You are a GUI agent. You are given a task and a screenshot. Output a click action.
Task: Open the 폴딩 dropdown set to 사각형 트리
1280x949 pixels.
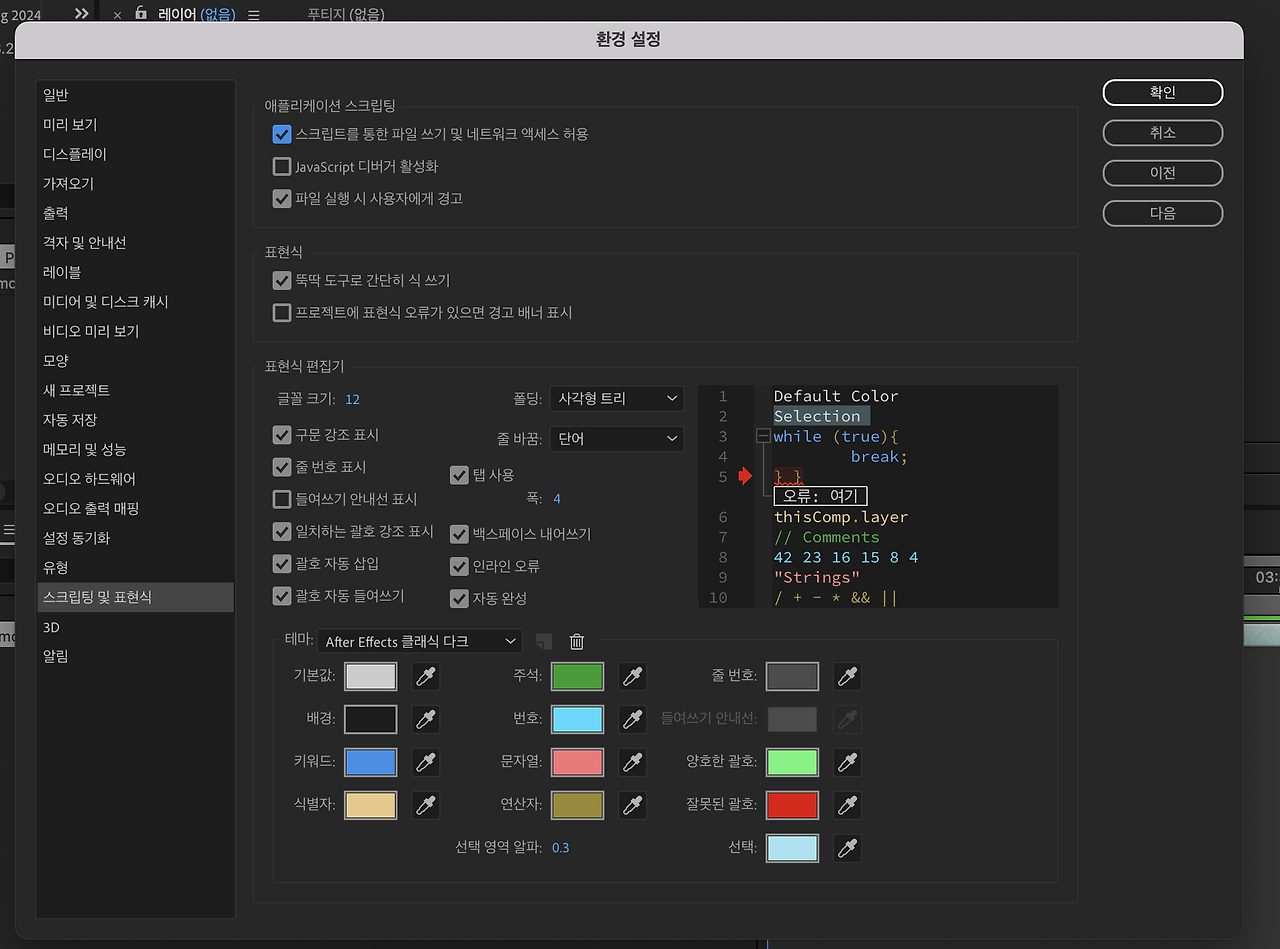coord(616,398)
